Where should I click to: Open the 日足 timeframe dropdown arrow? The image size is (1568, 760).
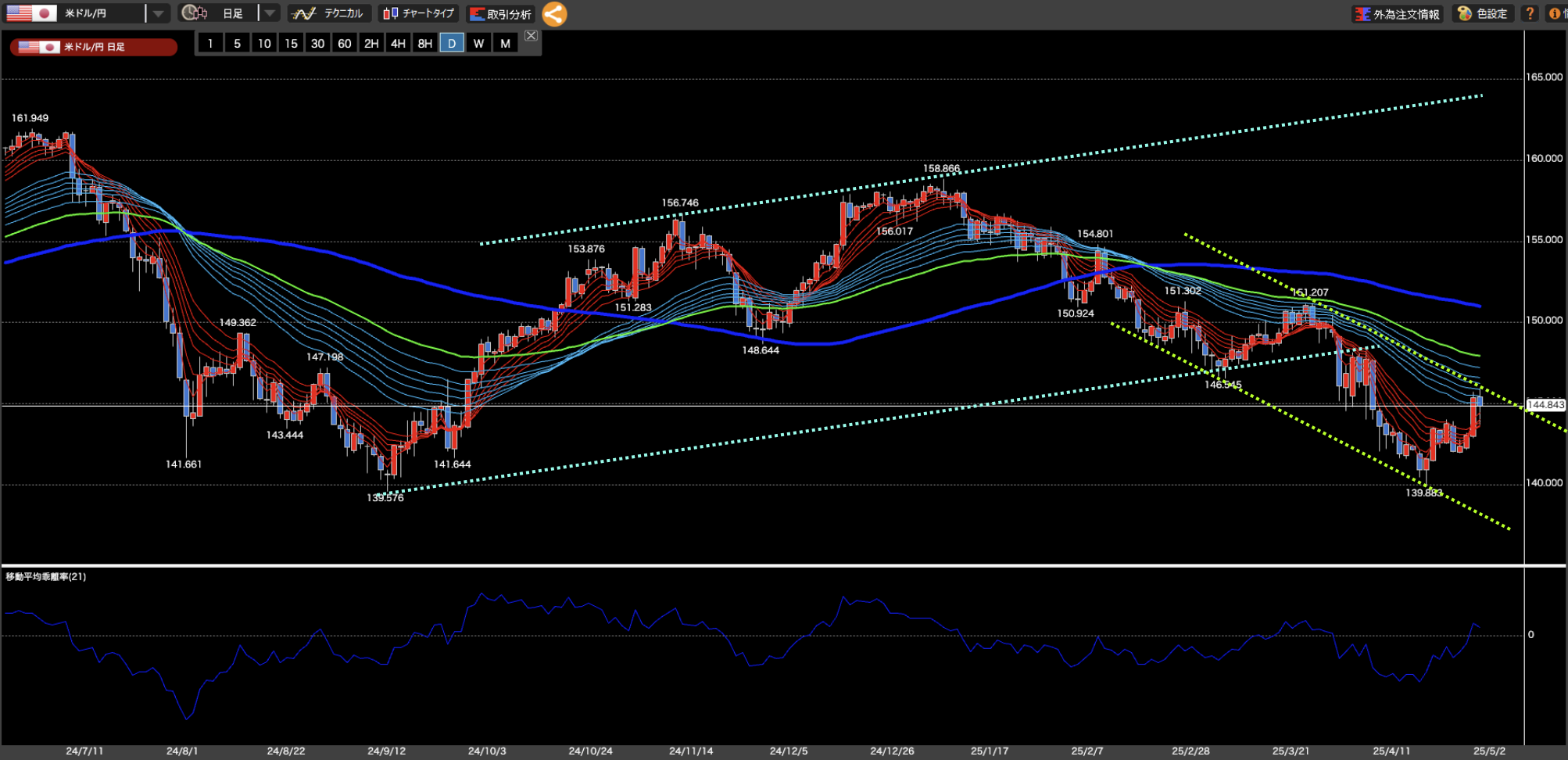pos(269,13)
